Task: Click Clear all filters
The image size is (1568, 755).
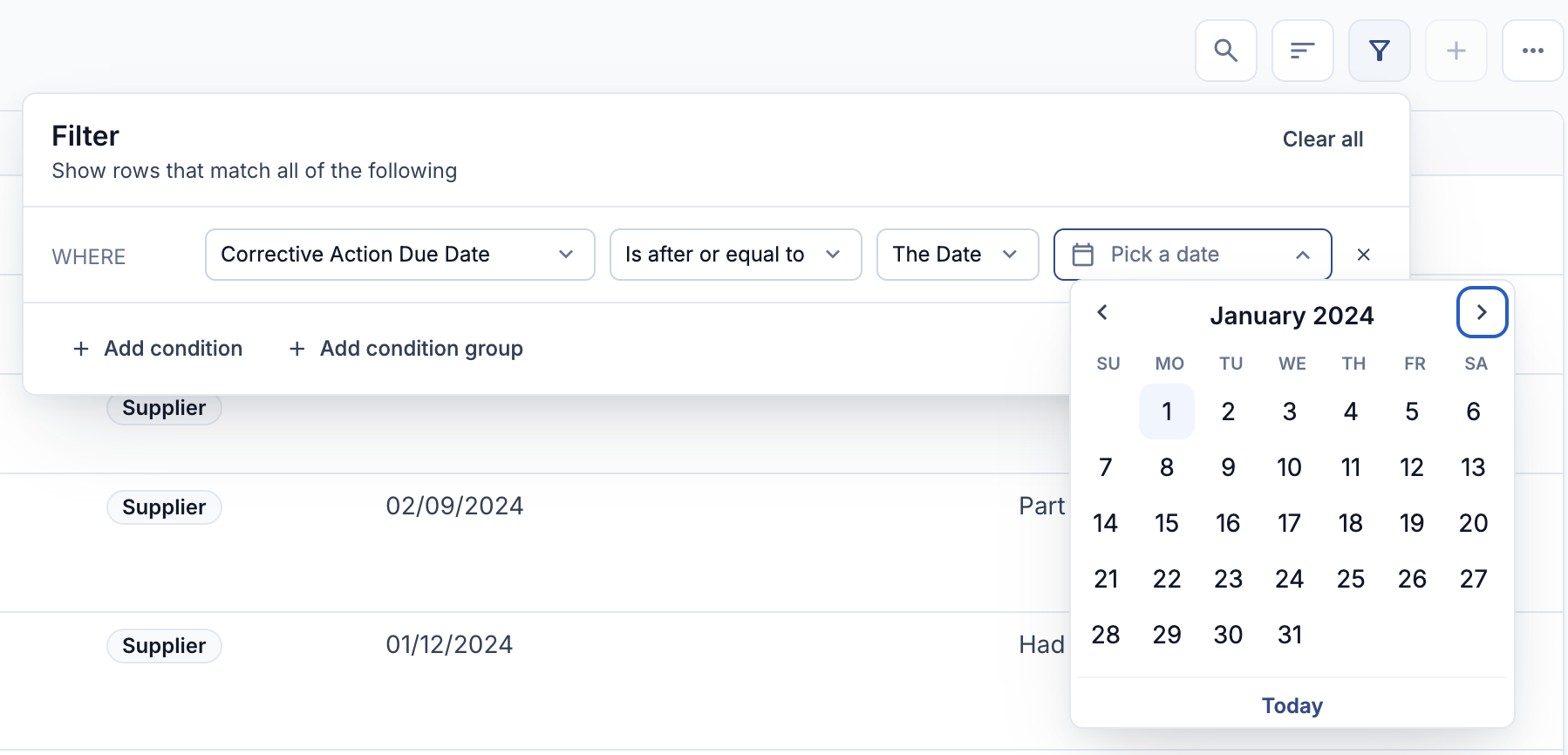Action: click(x=1322, y=139)
